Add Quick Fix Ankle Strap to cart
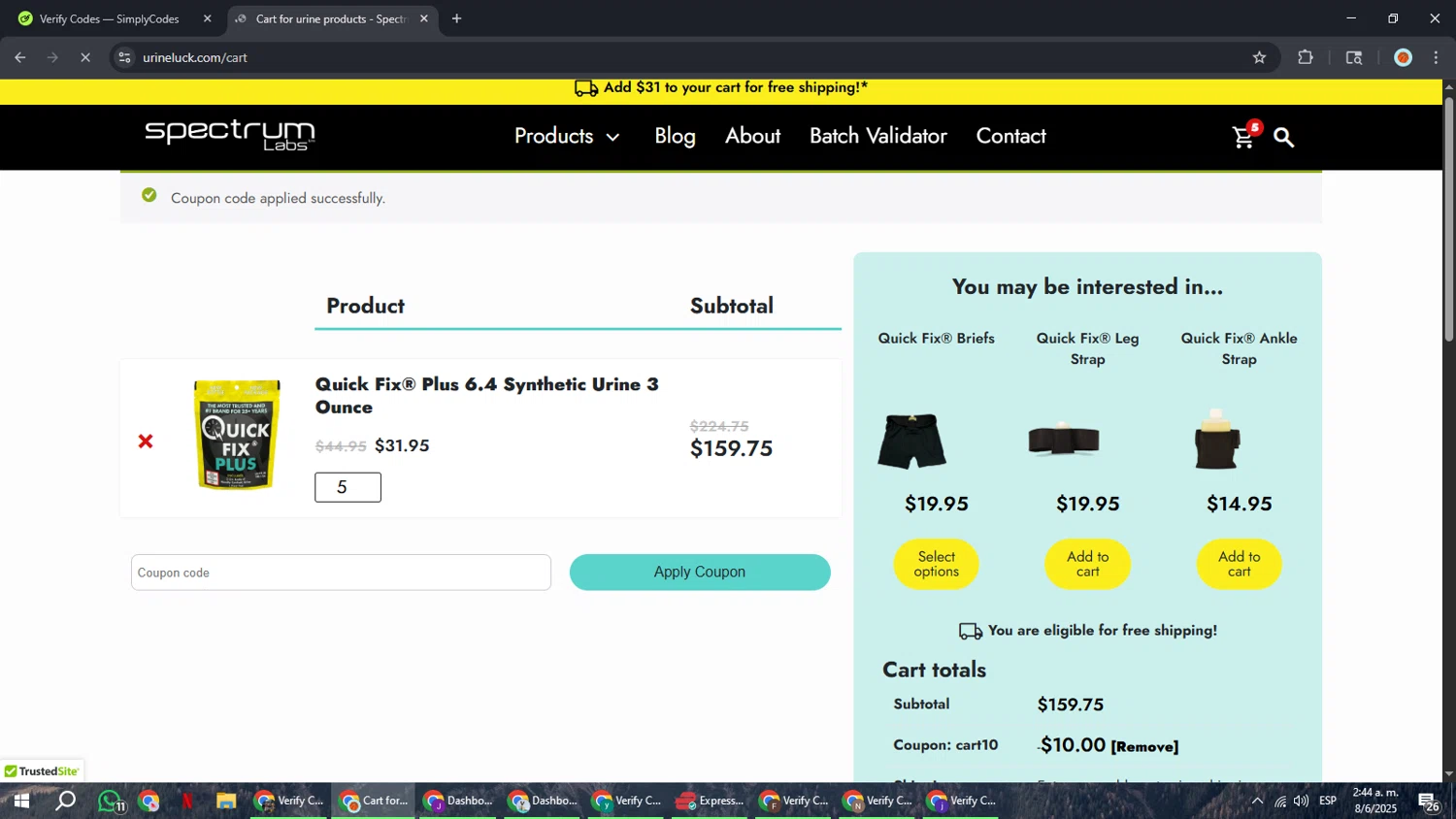Viewport: 1456px width, 819px height. [x=1239, y=564]
